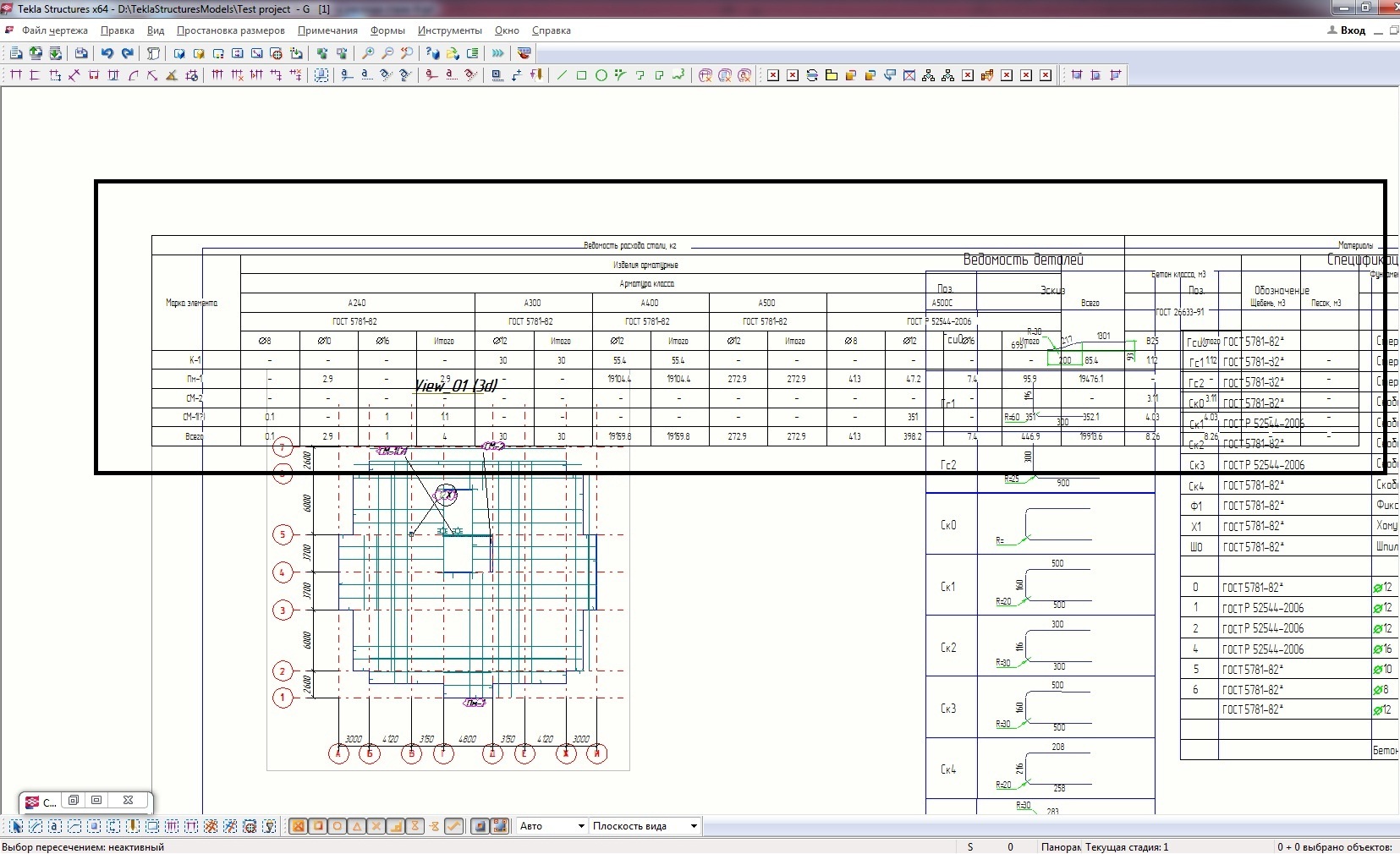The height and width of the screenshot is (854, 1400).
Task: Select the draw line tool
Action: (x=562, y=75)
